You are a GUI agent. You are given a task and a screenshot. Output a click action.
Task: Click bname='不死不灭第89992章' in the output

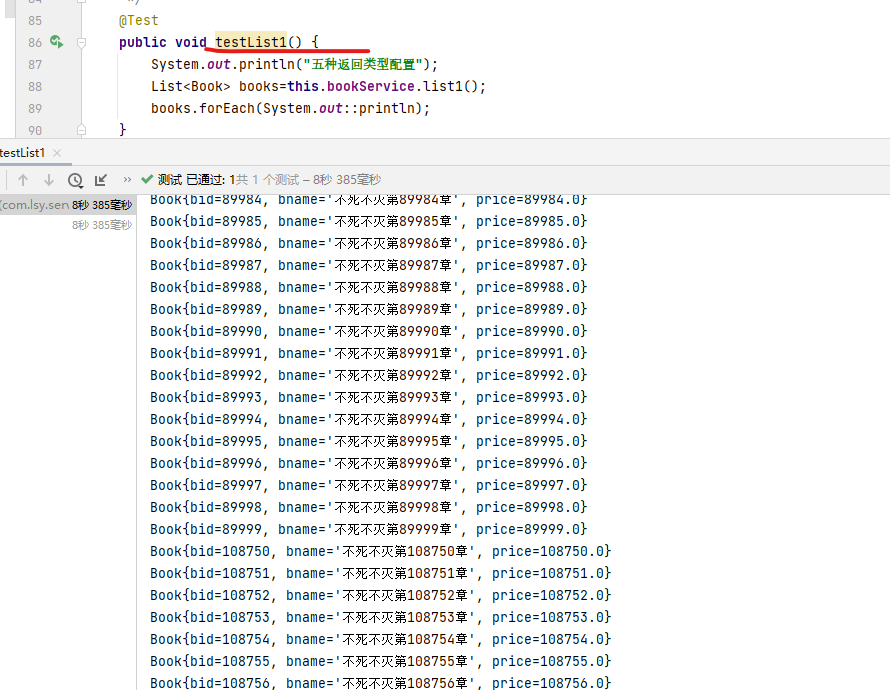(368, 376)
